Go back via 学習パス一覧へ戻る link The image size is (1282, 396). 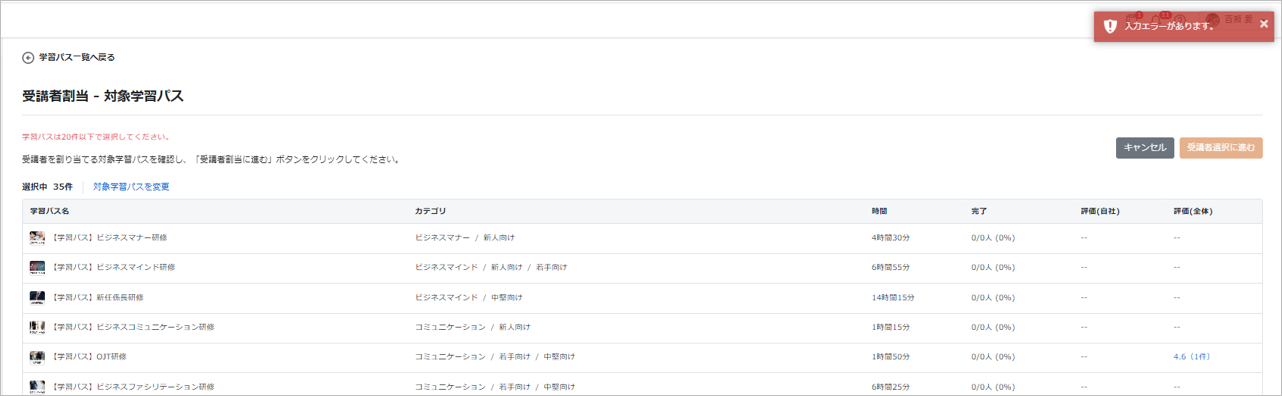point(77,58)
